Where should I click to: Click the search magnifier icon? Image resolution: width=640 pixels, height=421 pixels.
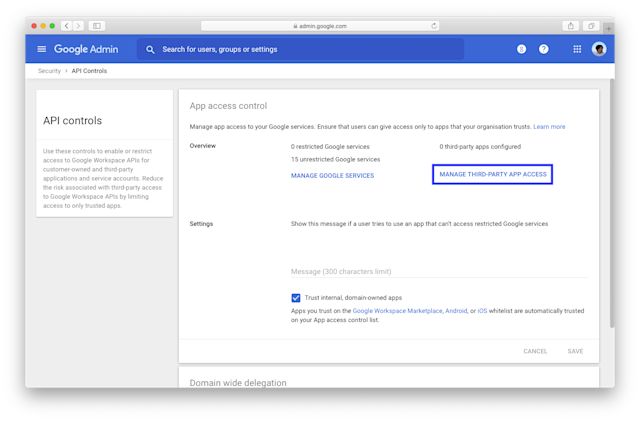pos(150,49)
